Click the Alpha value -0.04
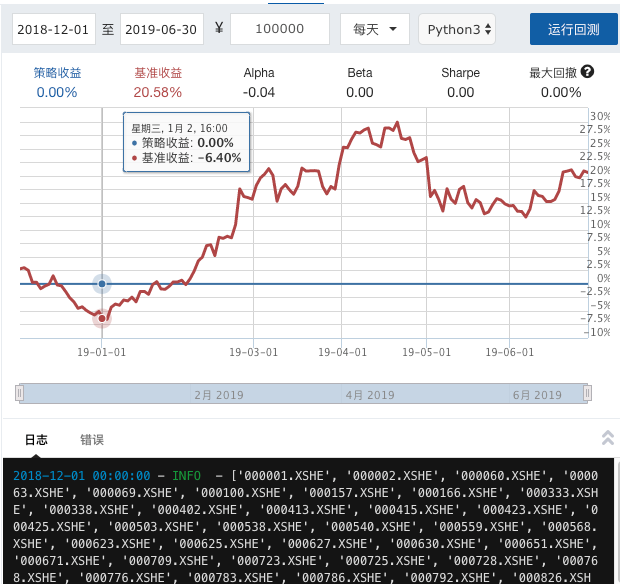The width and height of the screenshot is (620, 584). click(x=259, y=92)
